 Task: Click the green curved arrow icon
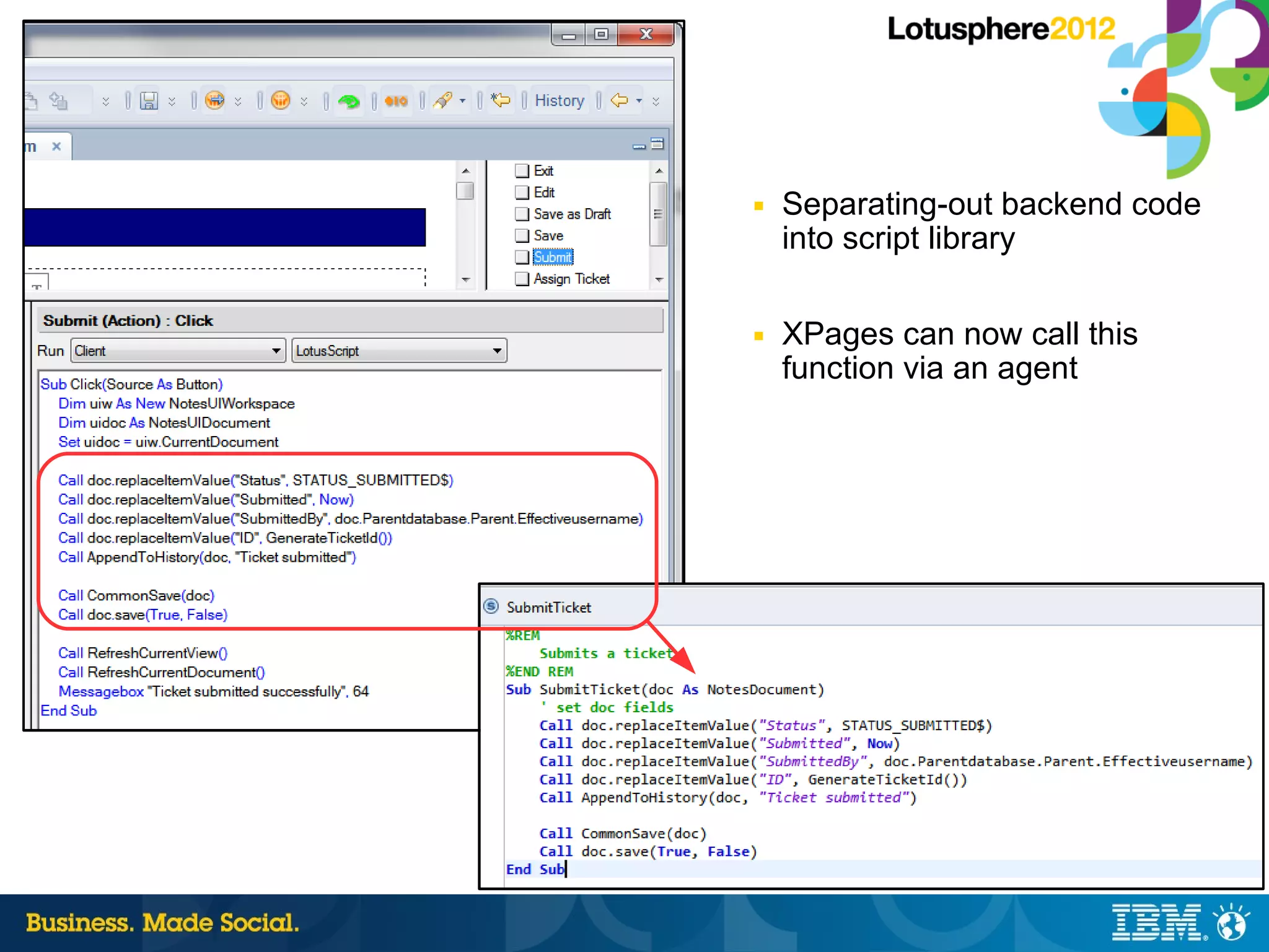pyautogui.click(x=349, y=101)
